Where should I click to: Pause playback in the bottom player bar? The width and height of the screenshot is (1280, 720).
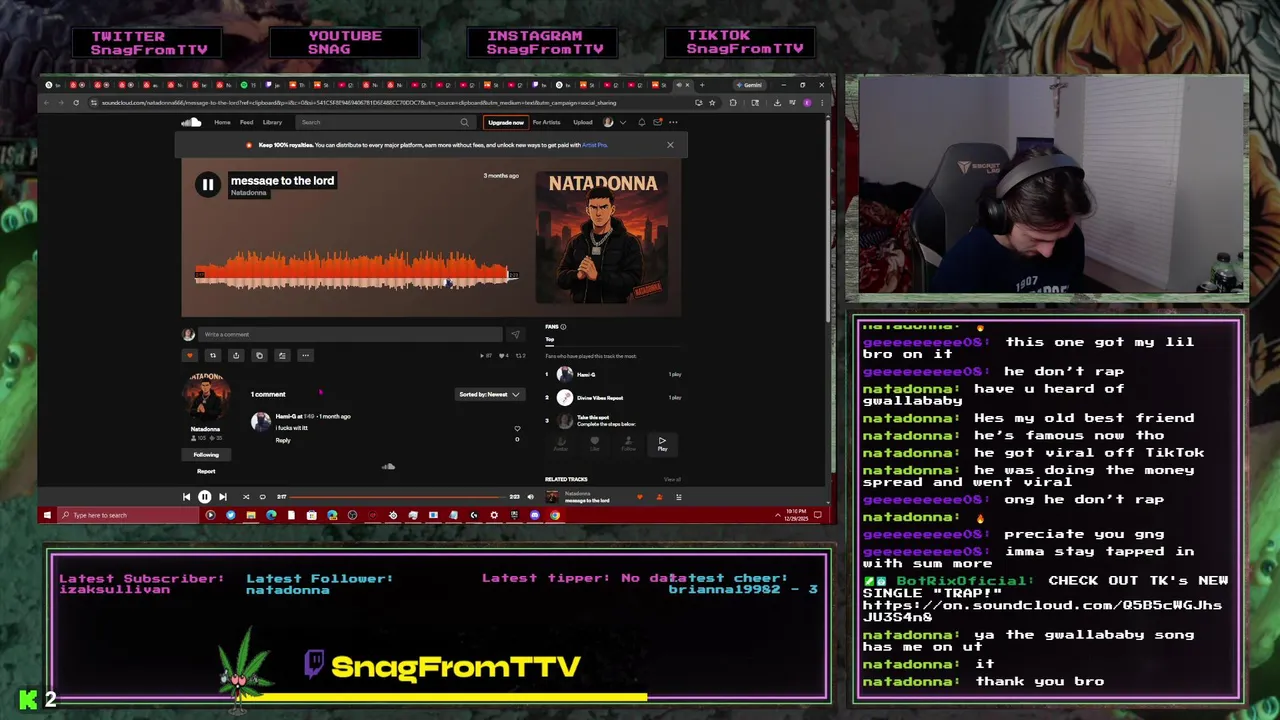(x=204, y=496)
